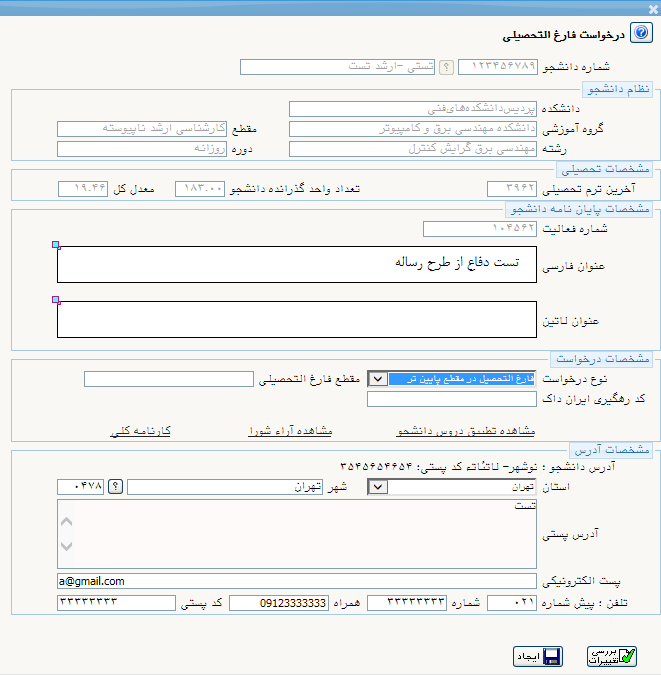Click the student name field تستی -ارشد تست

pyautogui.click(x=338, y=67)
